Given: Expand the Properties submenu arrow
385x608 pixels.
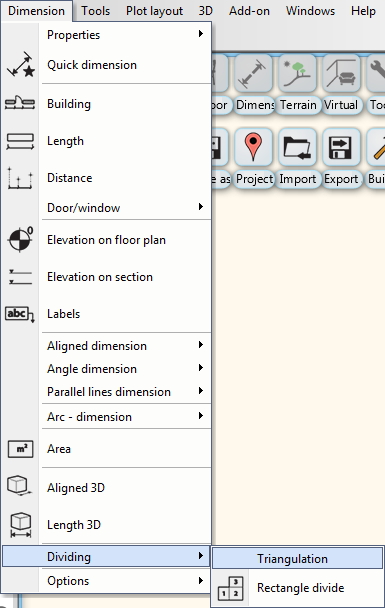Looking at the screenshot, I should (200, 34).
